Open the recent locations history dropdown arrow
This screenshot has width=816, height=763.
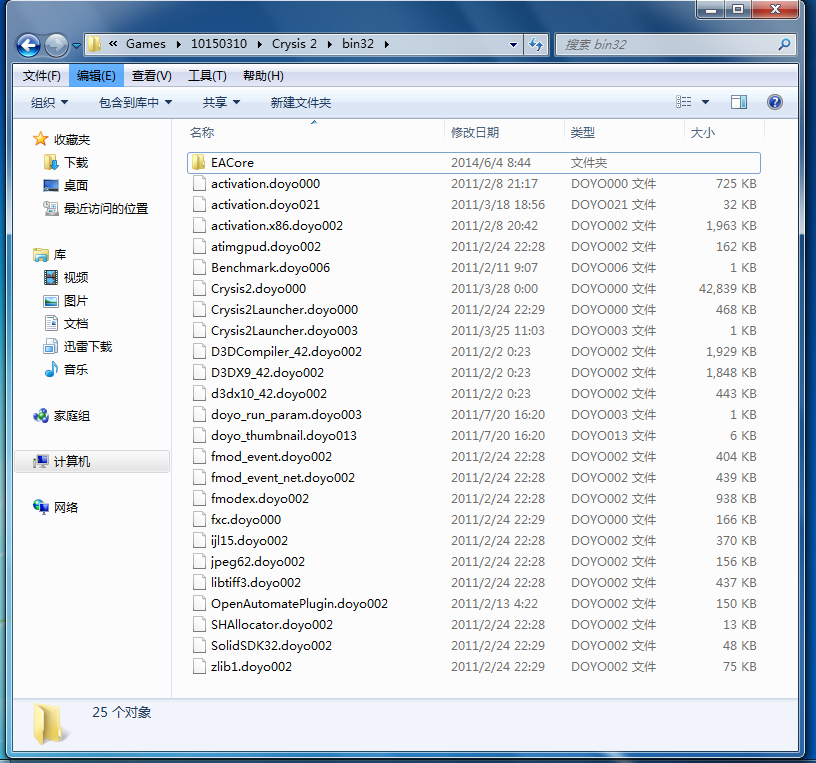(76, 46)
